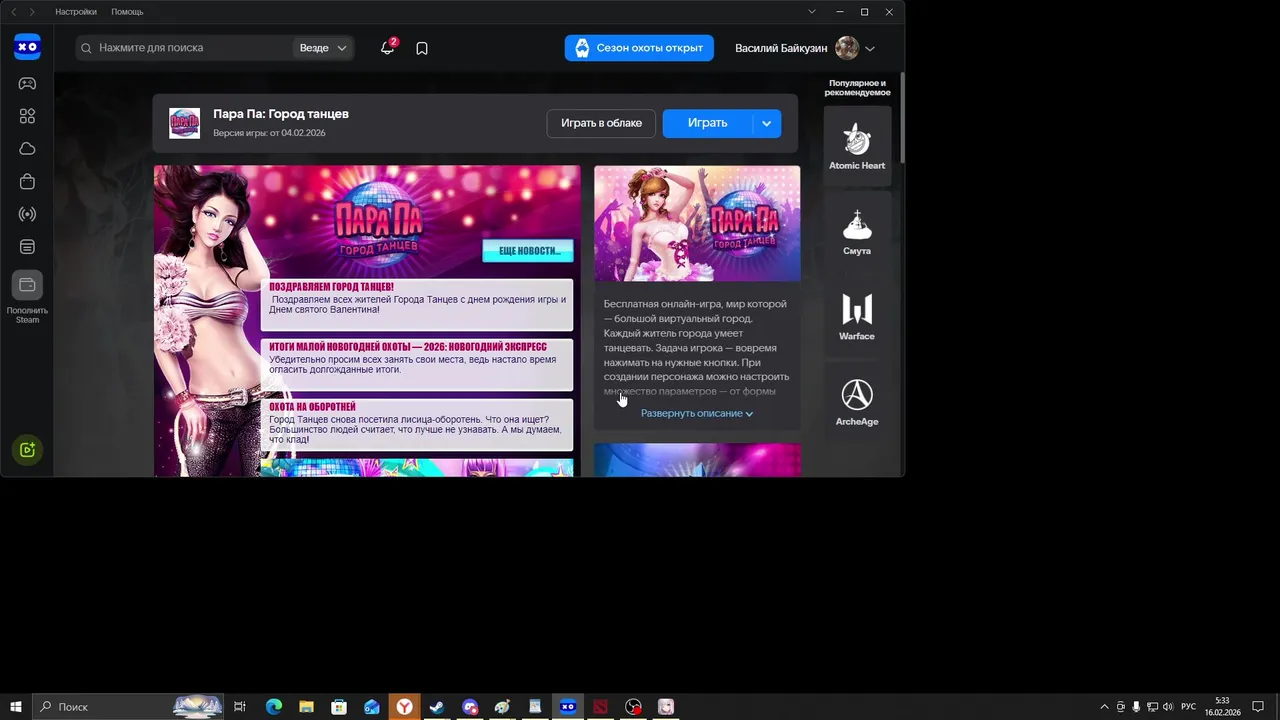The height and width of the screenshot is (720, 1280).
Task: Go back with the left arrow
Action: (13, 12)
